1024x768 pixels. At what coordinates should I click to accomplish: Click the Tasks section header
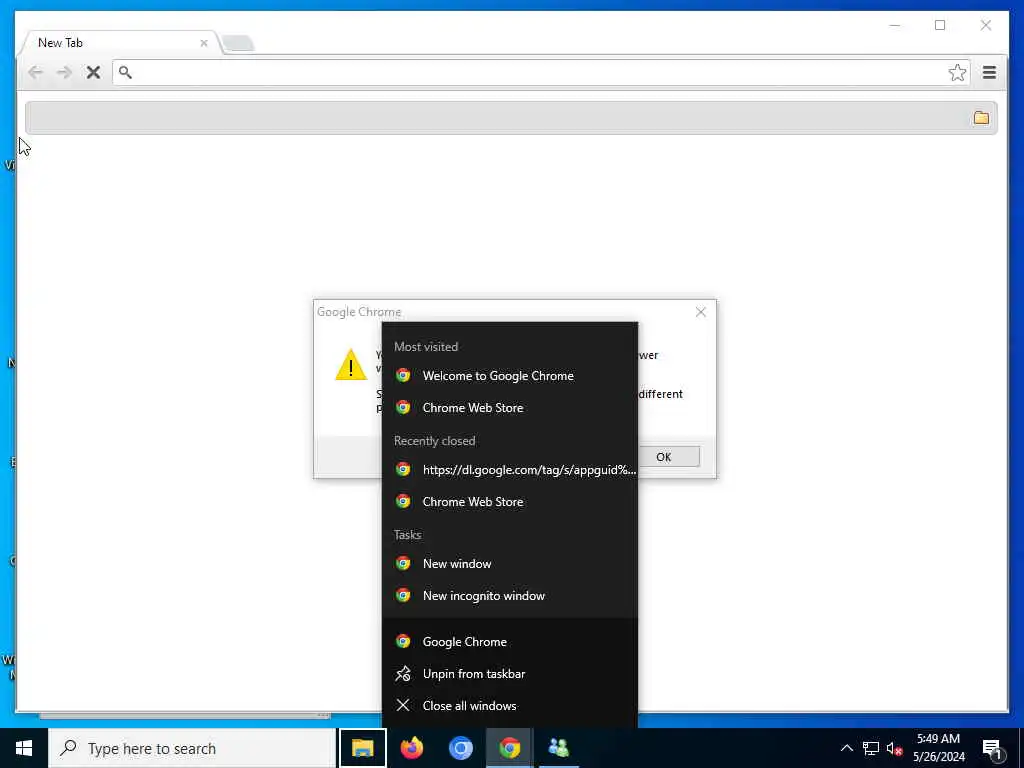(x=408, y=535)
